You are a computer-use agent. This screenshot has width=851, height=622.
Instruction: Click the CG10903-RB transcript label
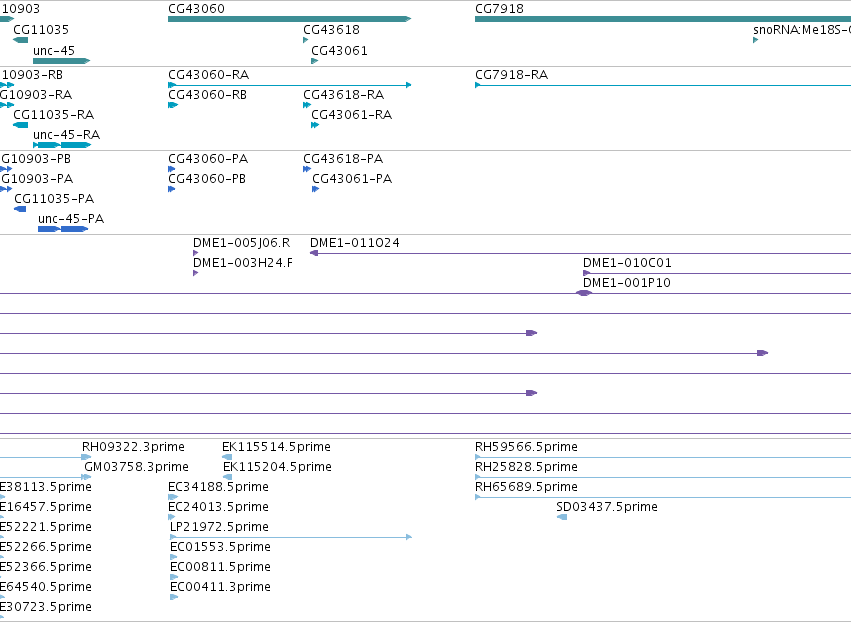[31, 75]
